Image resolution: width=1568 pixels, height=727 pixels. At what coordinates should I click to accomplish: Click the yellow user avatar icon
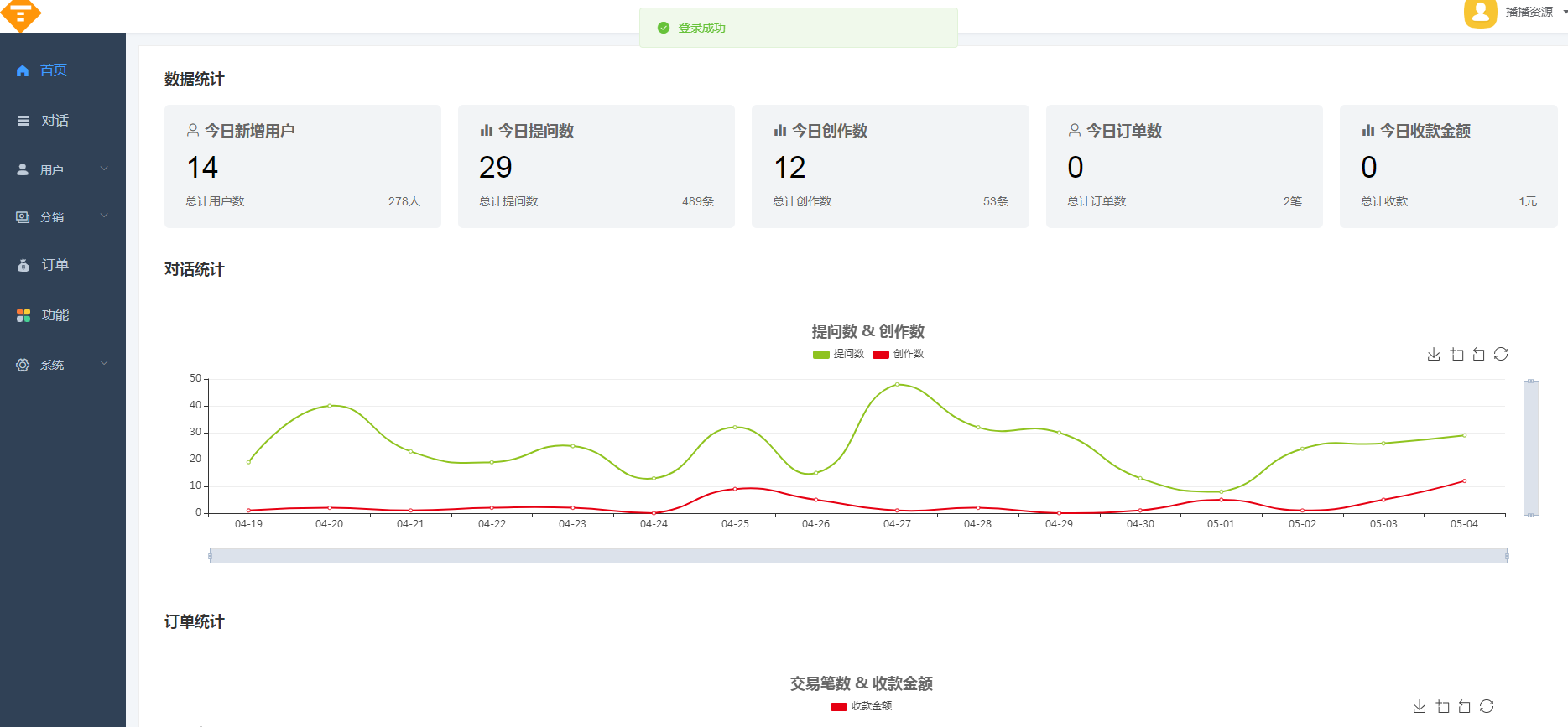click(1481, 13)
